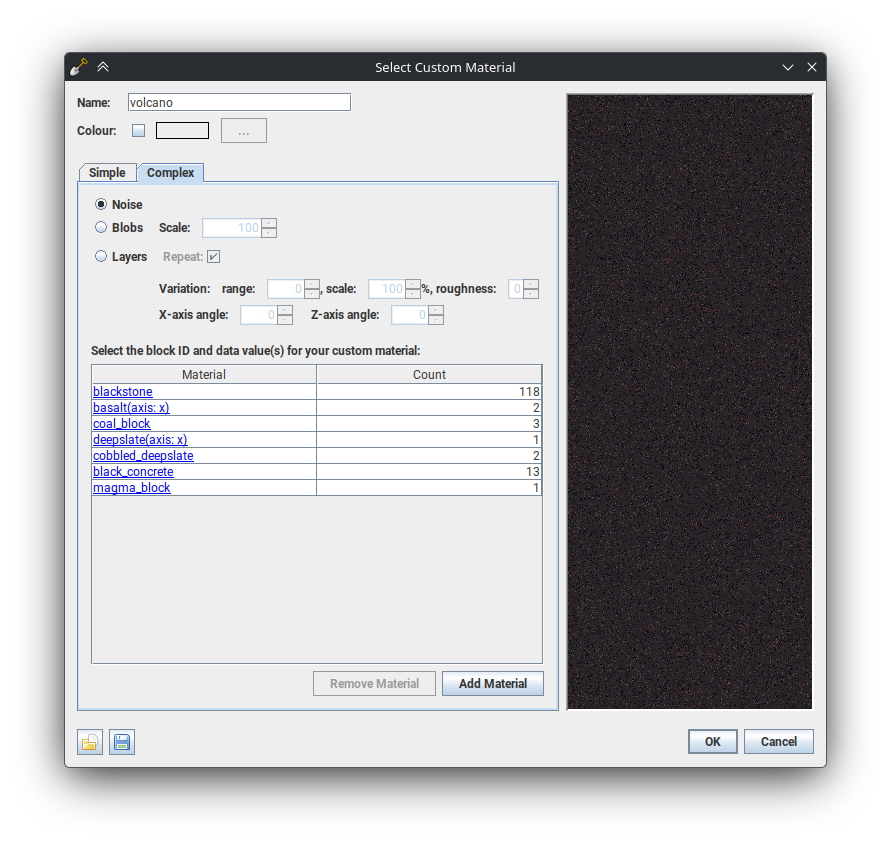
Task: Click the magma_block material link
Action: pos(132,488)
